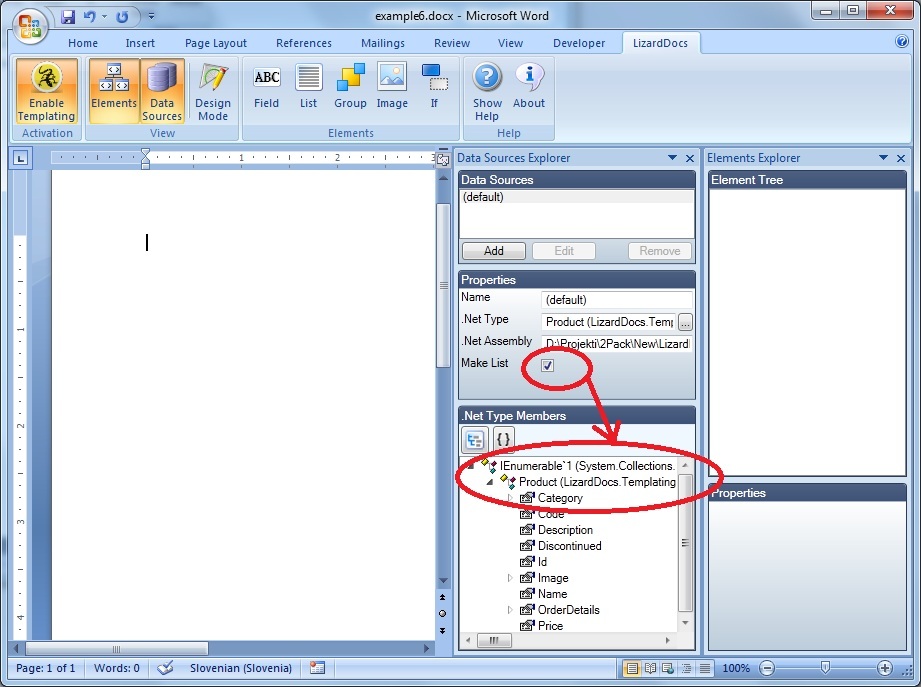Open the Office button menu
This screenshot has height=687, width=921.
click(x=29, y=26)
